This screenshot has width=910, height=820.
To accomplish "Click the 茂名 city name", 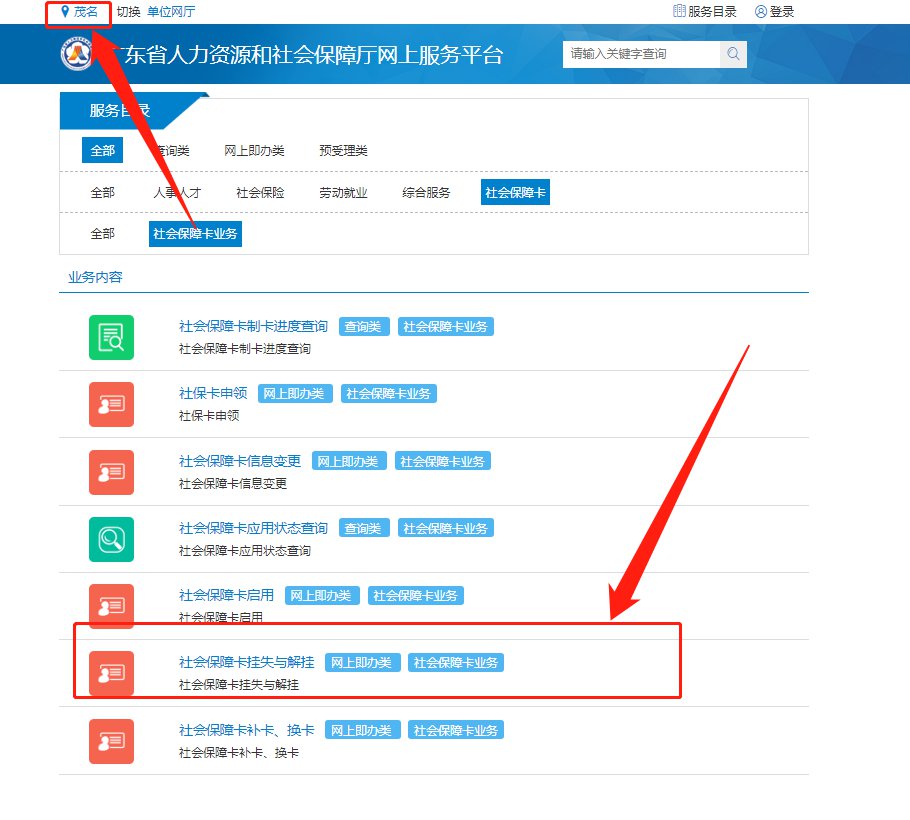I will (86, 12).
